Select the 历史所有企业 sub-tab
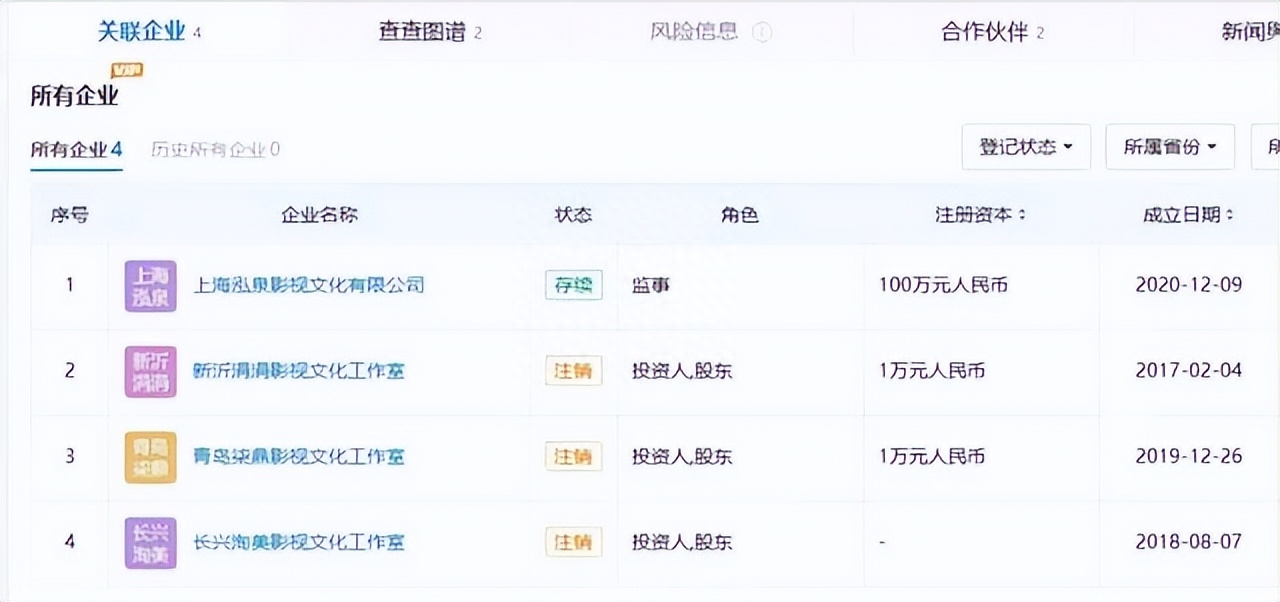 coord(215,150)
